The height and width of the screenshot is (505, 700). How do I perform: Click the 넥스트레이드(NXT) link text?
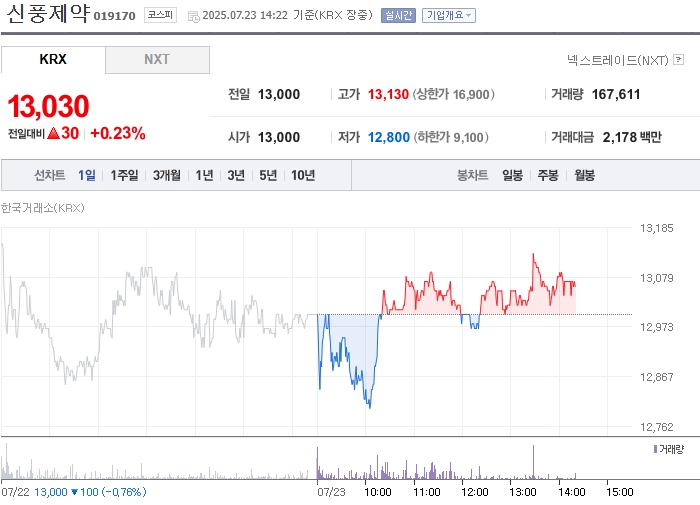pyautogui.click(x=618, y=60)
